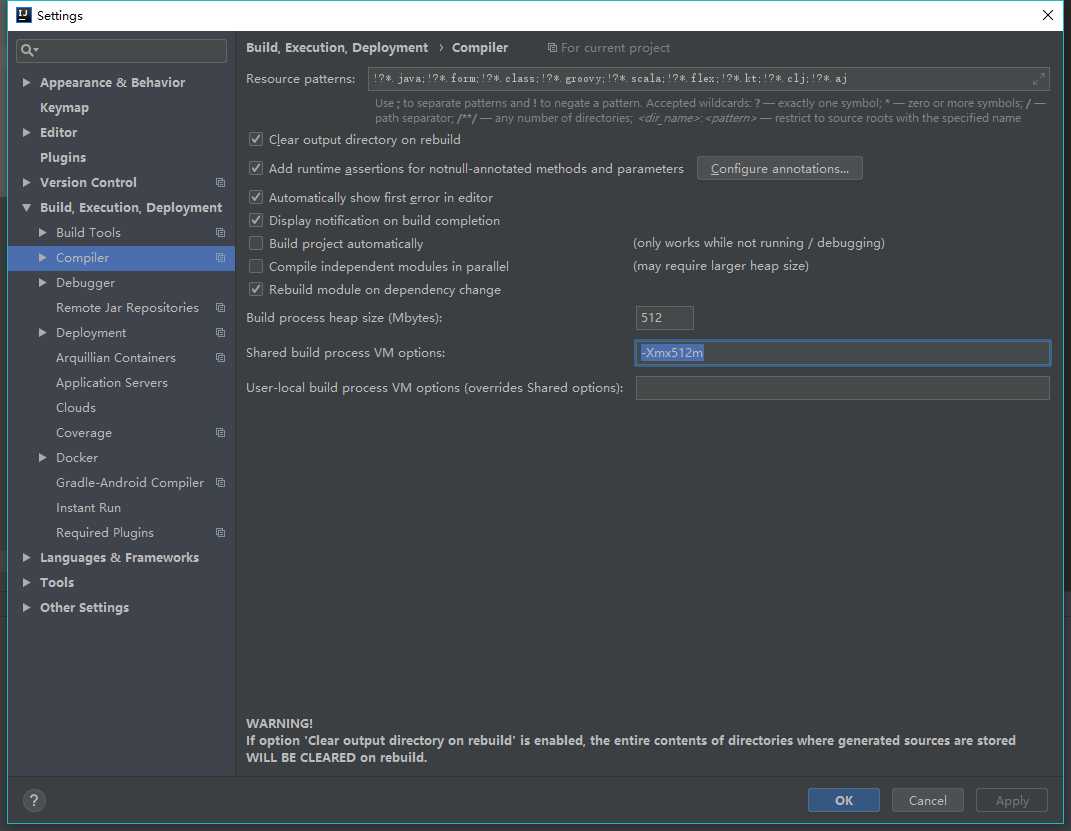Click the Apply button
Viewport: 1071px width, 831px height.
coord(1012,800)
